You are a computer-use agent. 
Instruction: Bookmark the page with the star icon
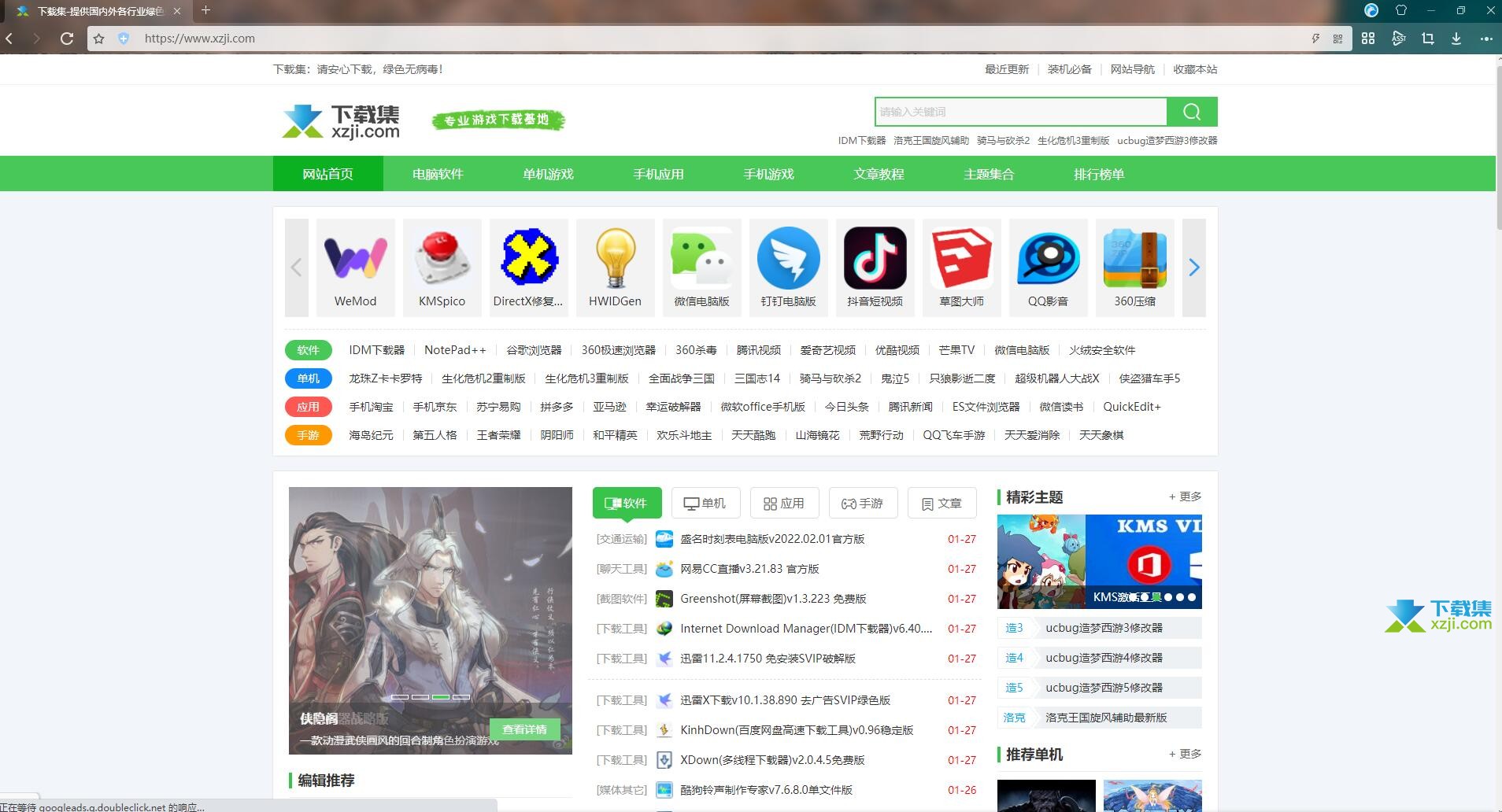[x=98, y=39]
